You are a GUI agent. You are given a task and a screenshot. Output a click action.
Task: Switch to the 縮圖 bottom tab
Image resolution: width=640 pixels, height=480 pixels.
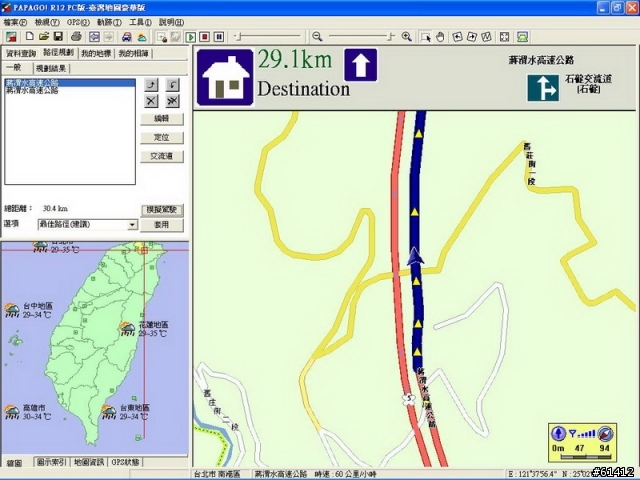15,463
